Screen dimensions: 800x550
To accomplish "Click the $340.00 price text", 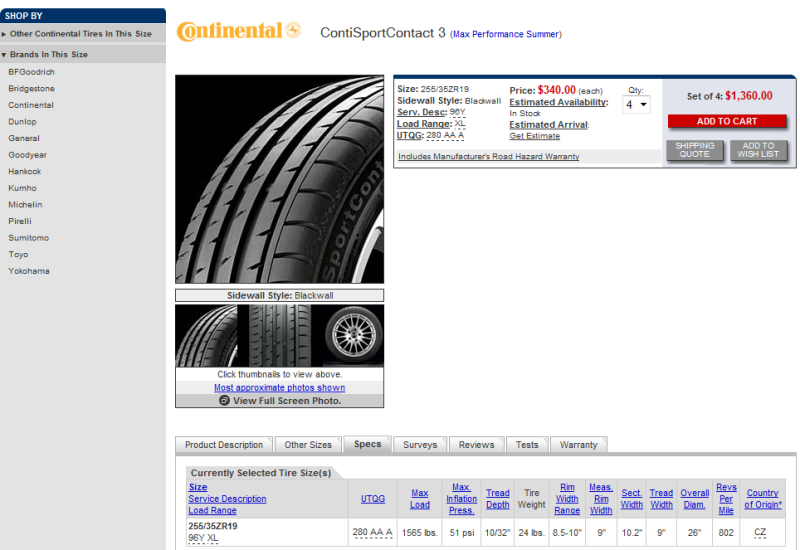I will pos(556,90).
